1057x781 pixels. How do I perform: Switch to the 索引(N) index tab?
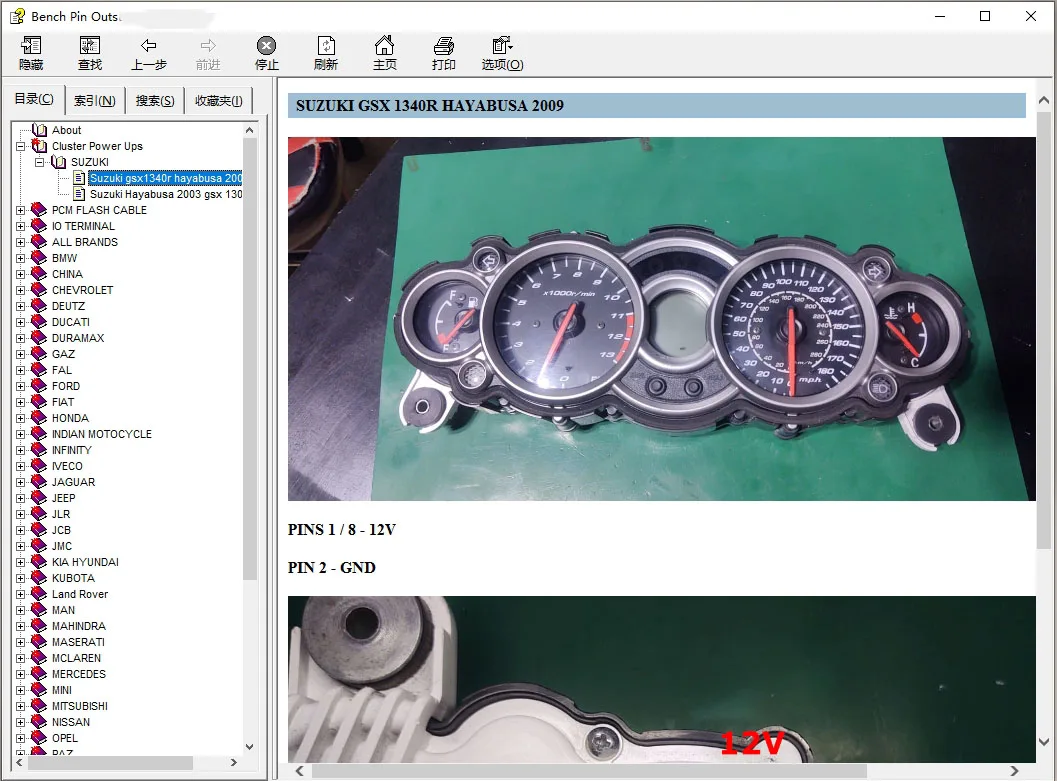click(x=94, y=101)
